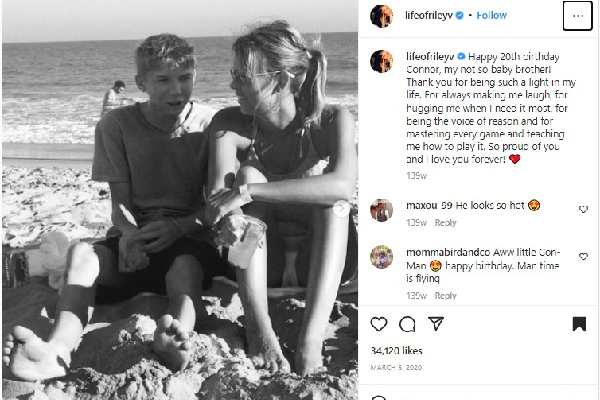
Task: Click the header profile picture of lifeofrileyv
Action: pyautogui.click(x=381, y=16)
